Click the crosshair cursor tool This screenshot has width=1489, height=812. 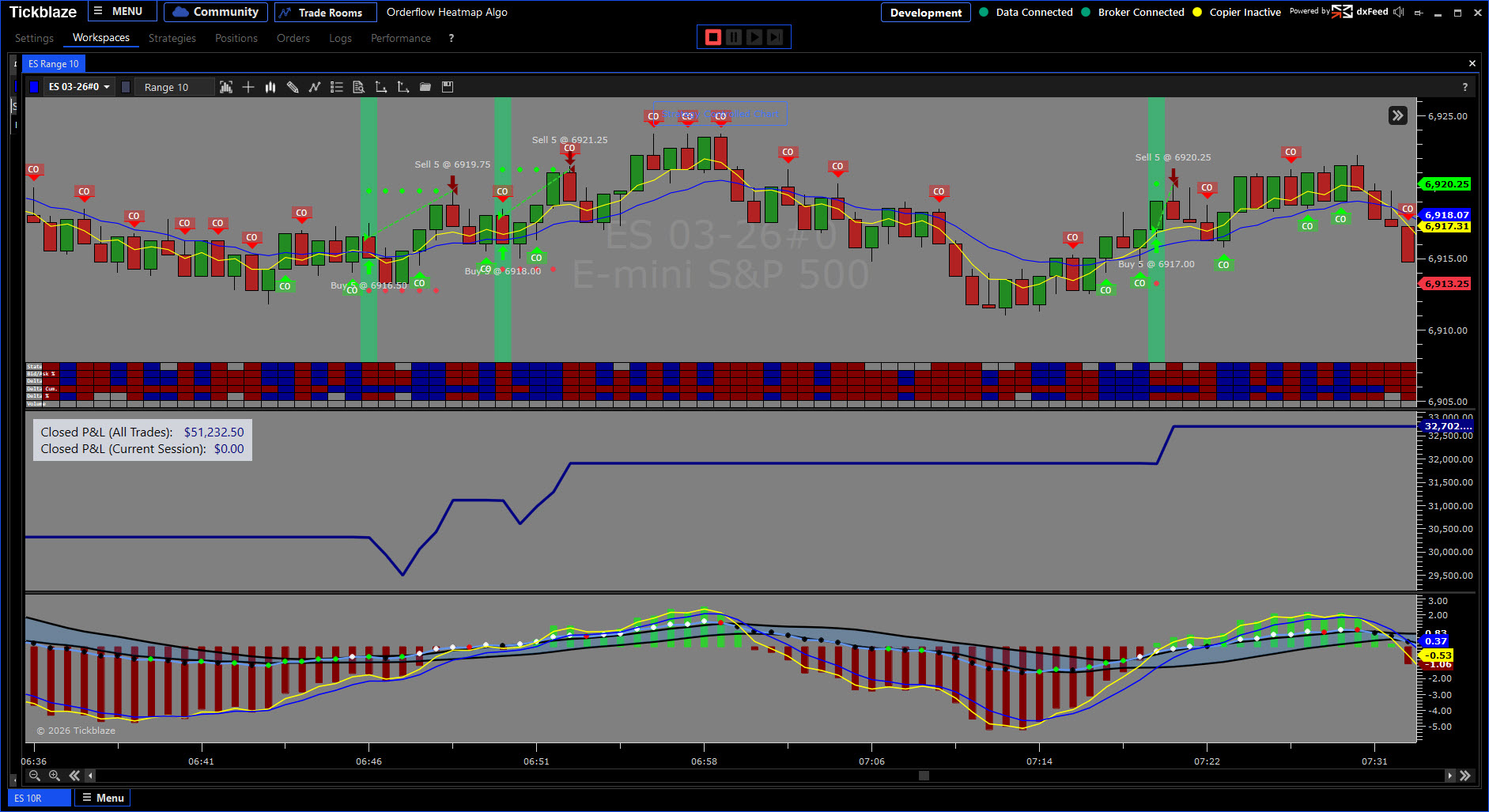[x=248, y=87]
